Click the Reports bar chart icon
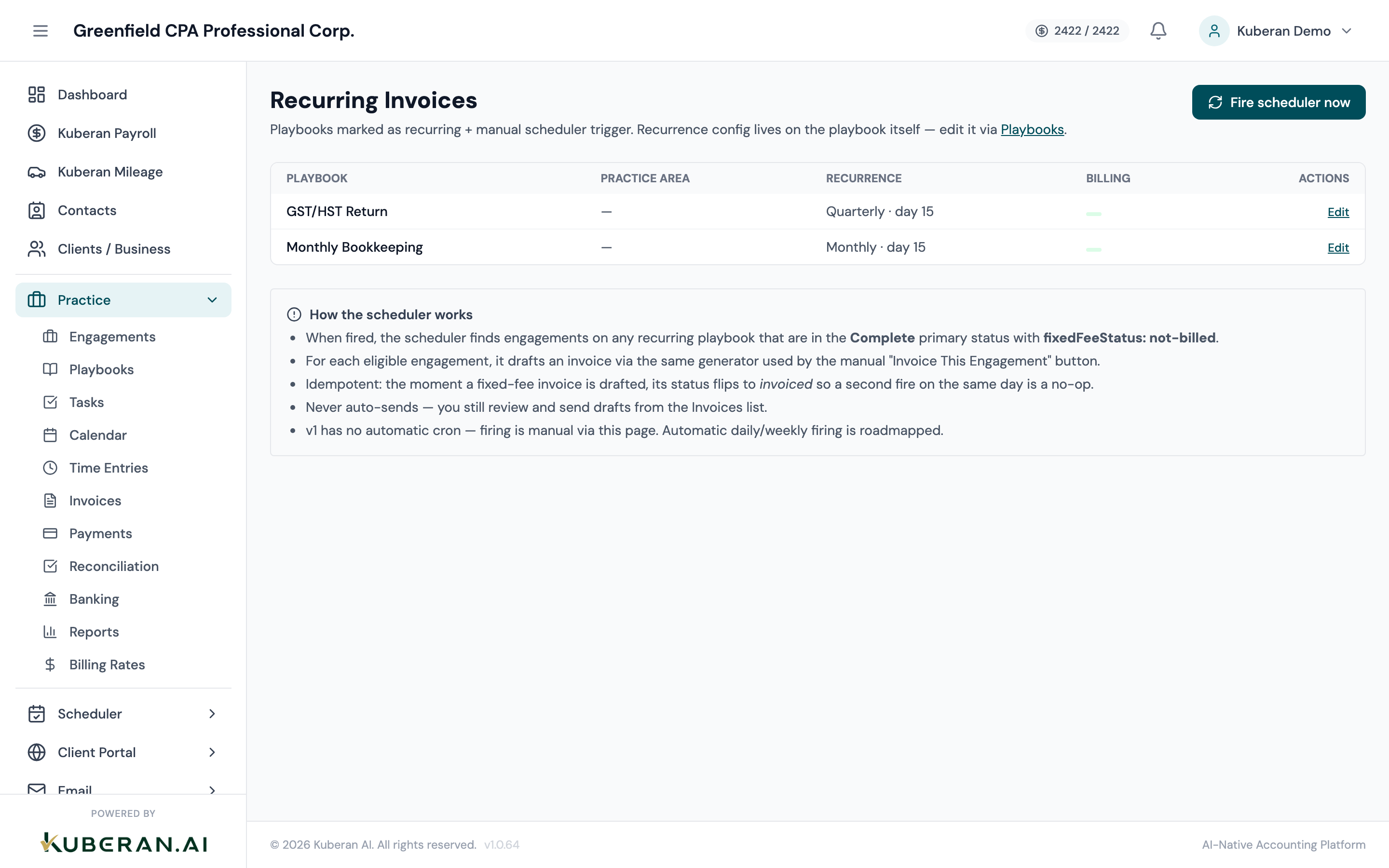 (50, 632)
